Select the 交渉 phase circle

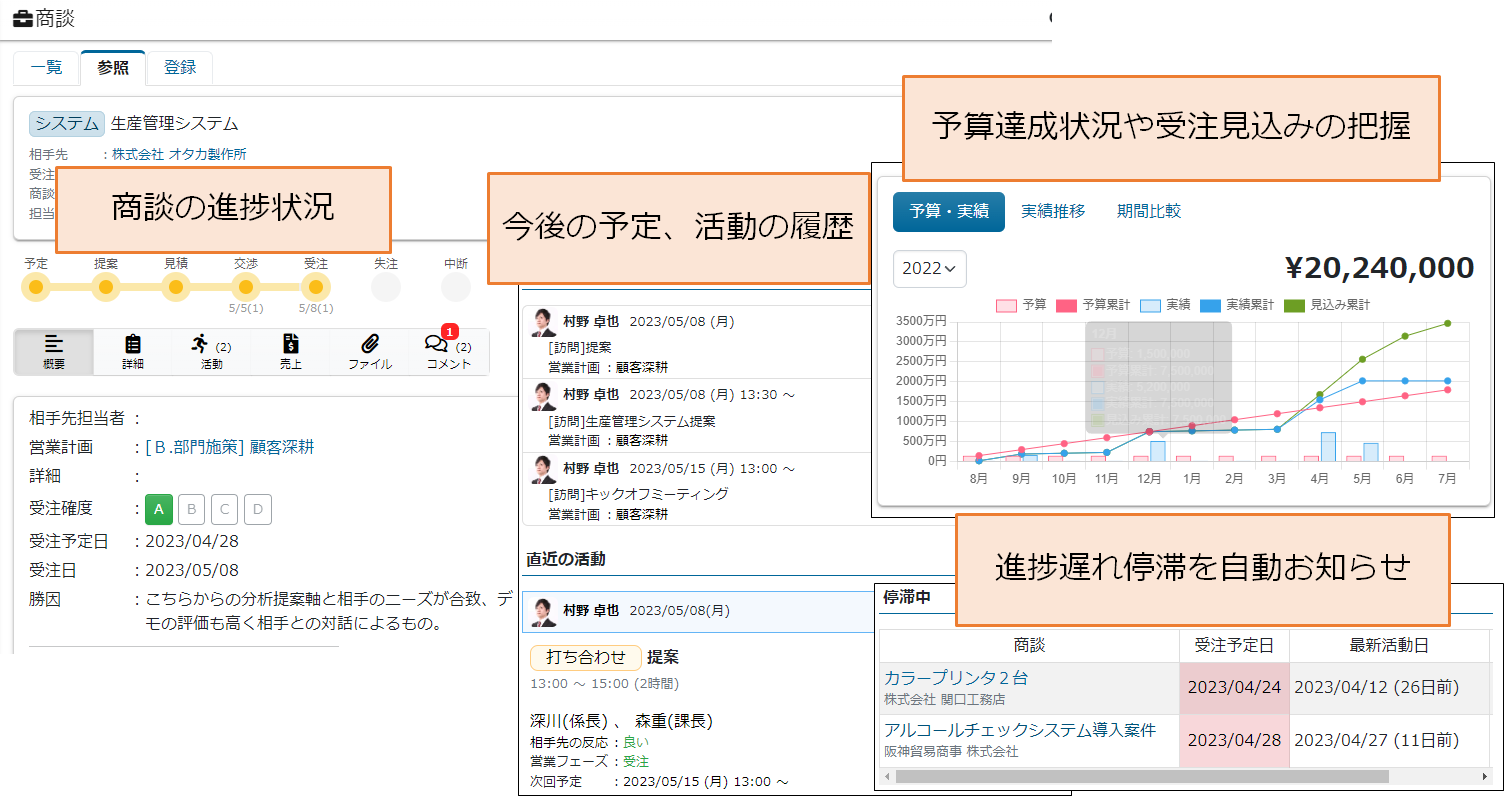pos(246,288)
